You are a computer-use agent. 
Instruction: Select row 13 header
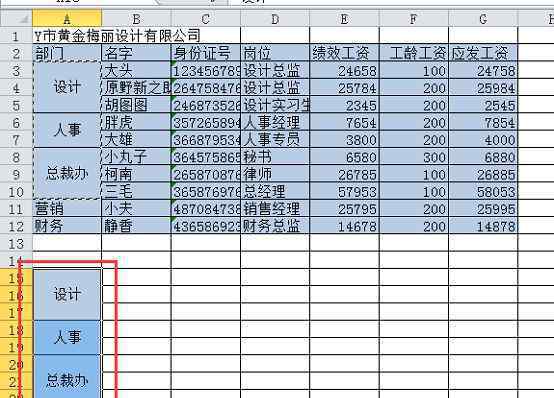pyautogui.click(x=16, y=243)
